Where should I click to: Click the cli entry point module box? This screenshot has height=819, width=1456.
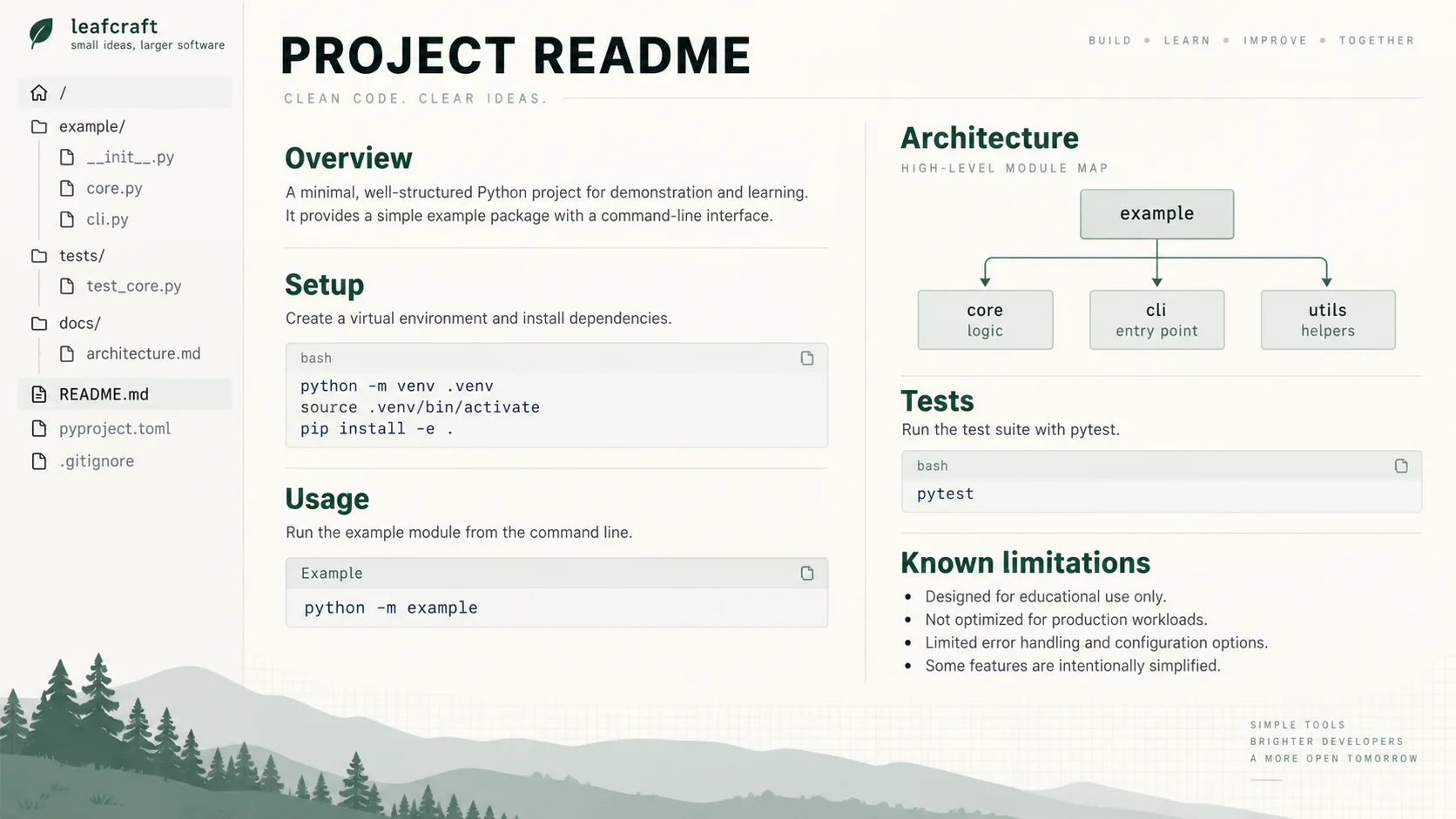tap(1156, 320)
